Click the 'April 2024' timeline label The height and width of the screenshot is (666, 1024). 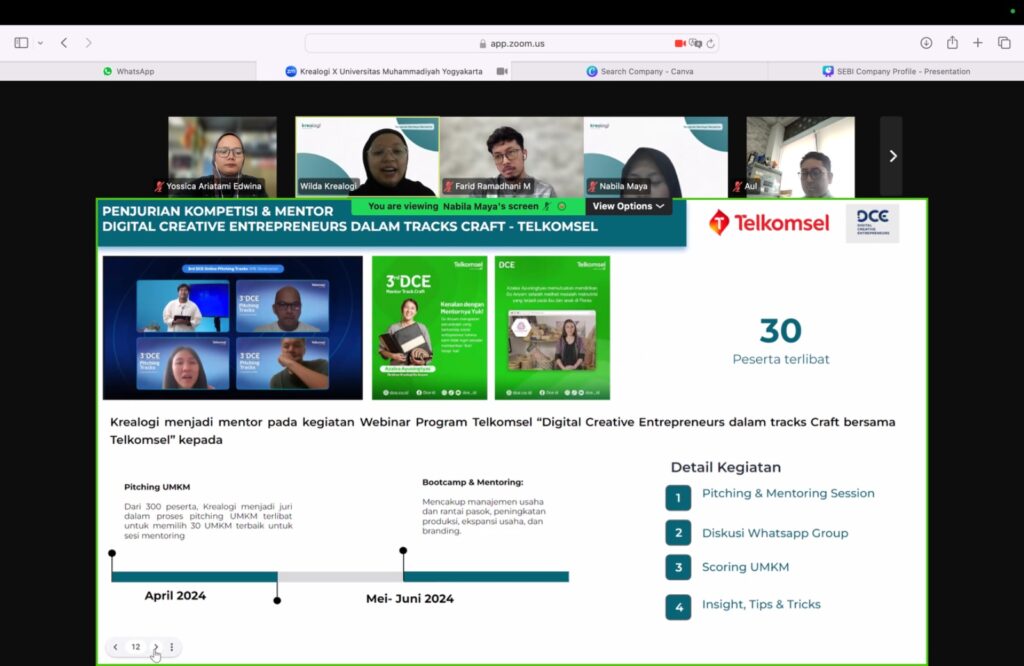175,595
